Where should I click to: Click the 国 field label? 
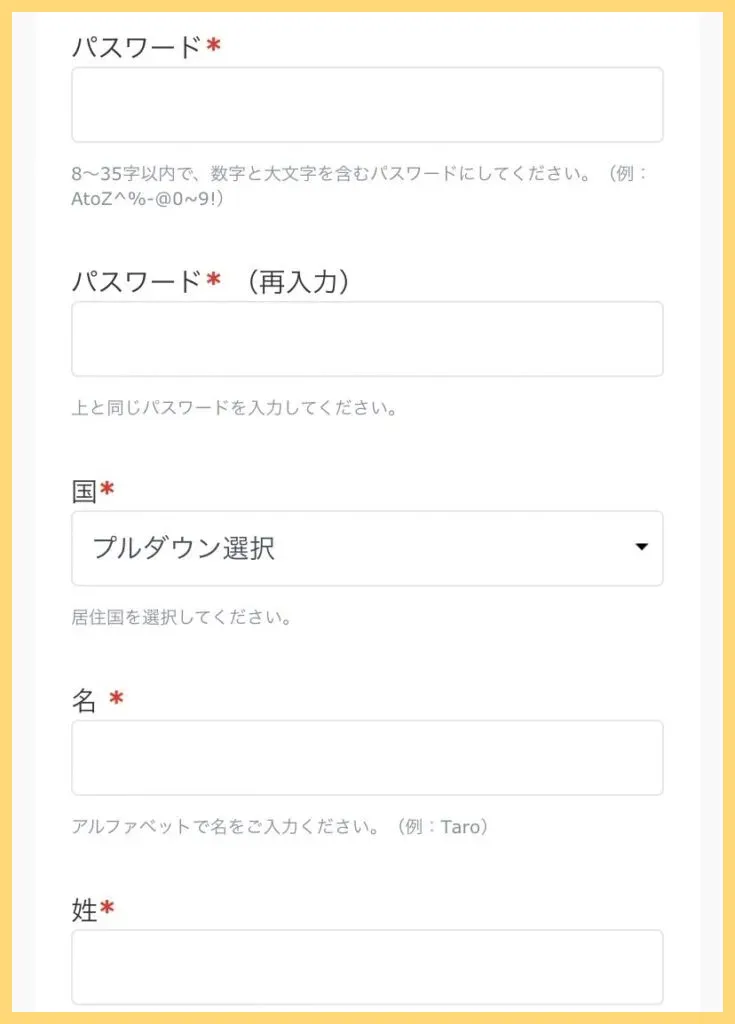84,491
